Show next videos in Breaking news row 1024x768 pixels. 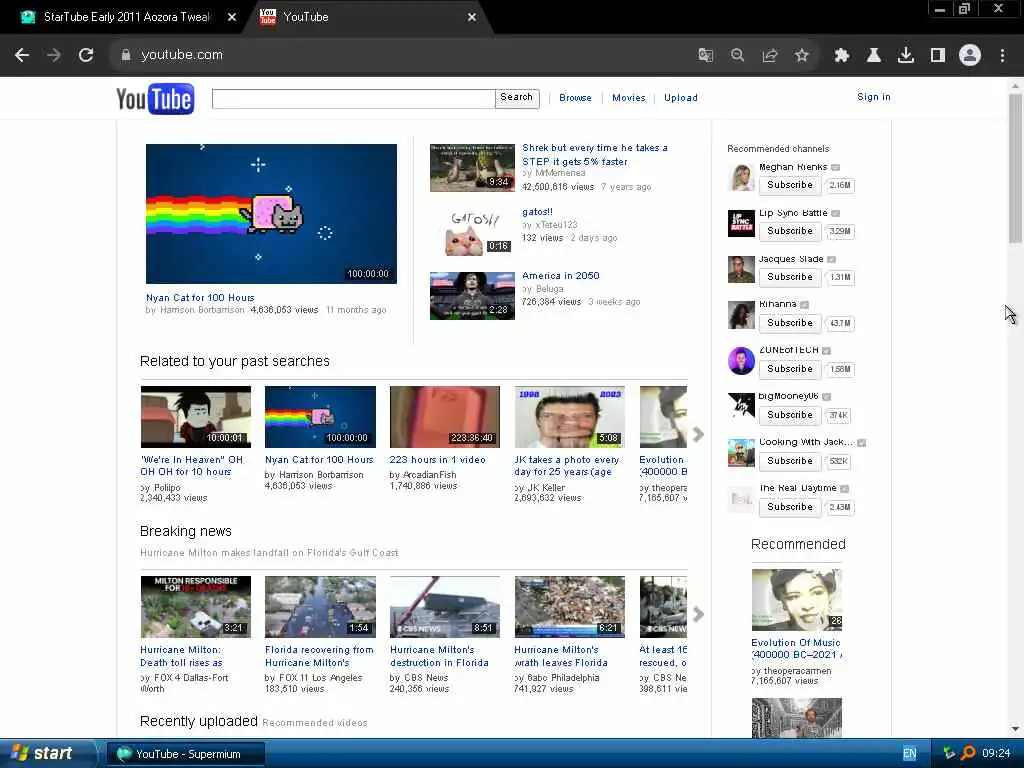click(x=698, y=614)
